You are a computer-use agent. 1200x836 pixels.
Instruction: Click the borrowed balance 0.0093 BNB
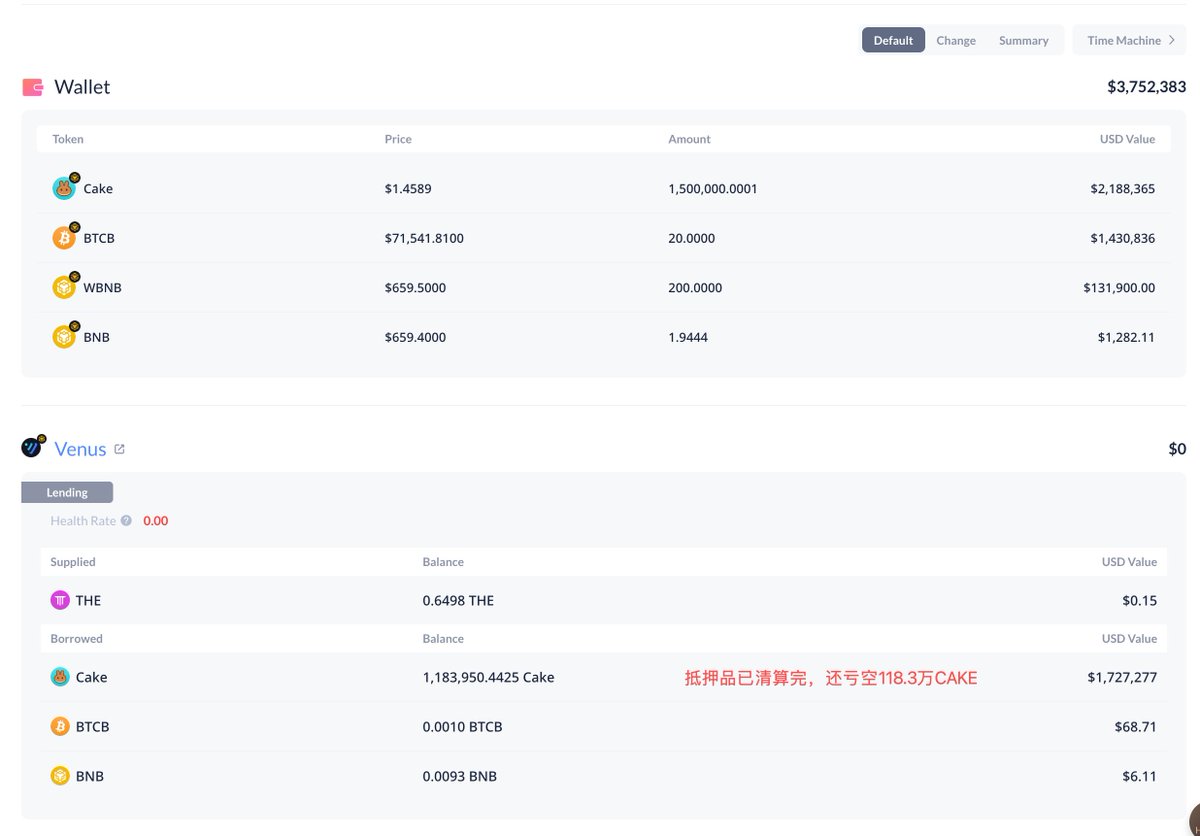459,776
